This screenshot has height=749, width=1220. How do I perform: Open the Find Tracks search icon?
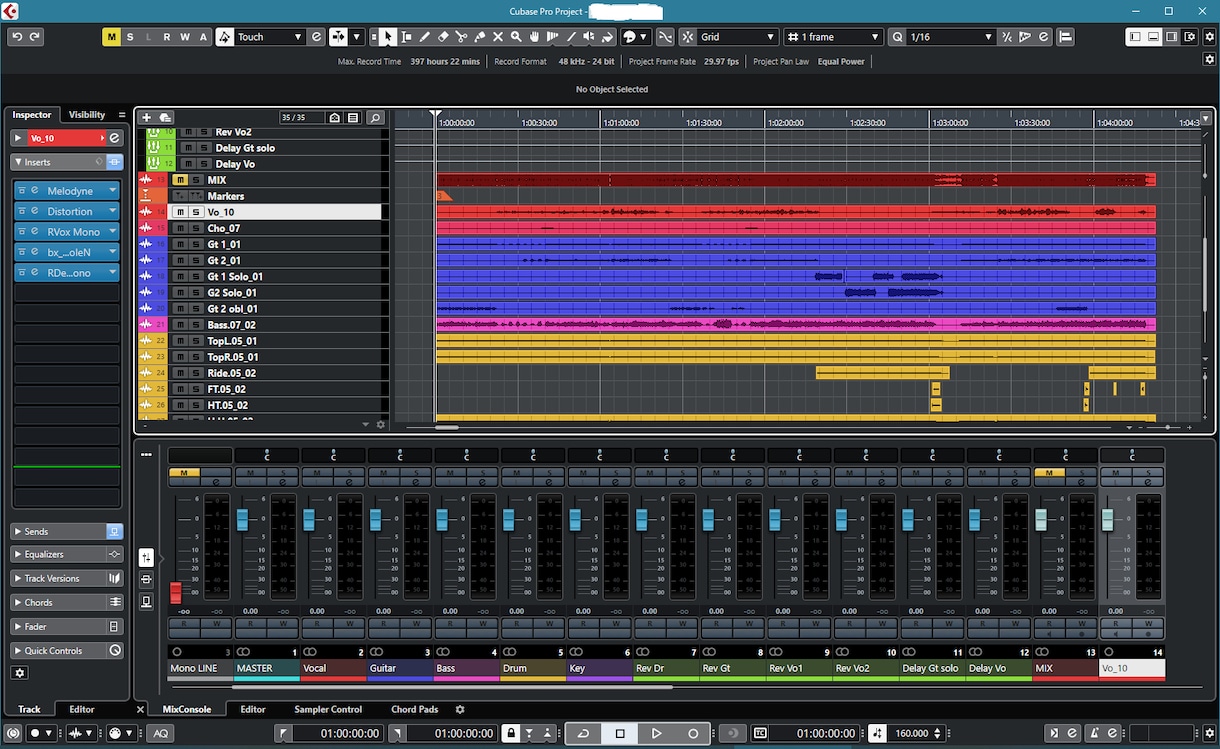(x=375, y=118)
